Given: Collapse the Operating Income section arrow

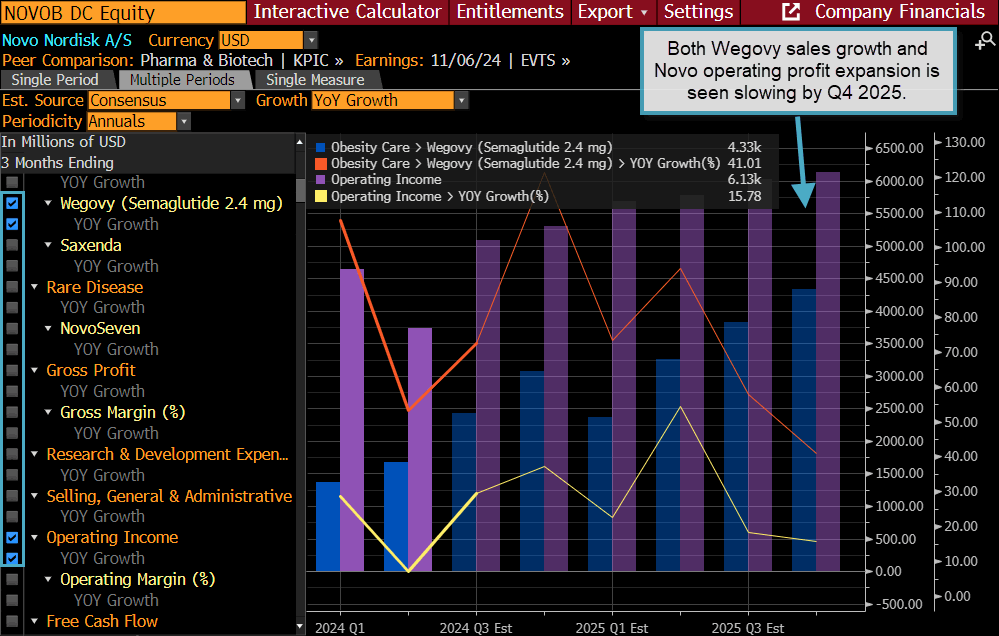Looking at the screenshot, I should coord(34,537).
